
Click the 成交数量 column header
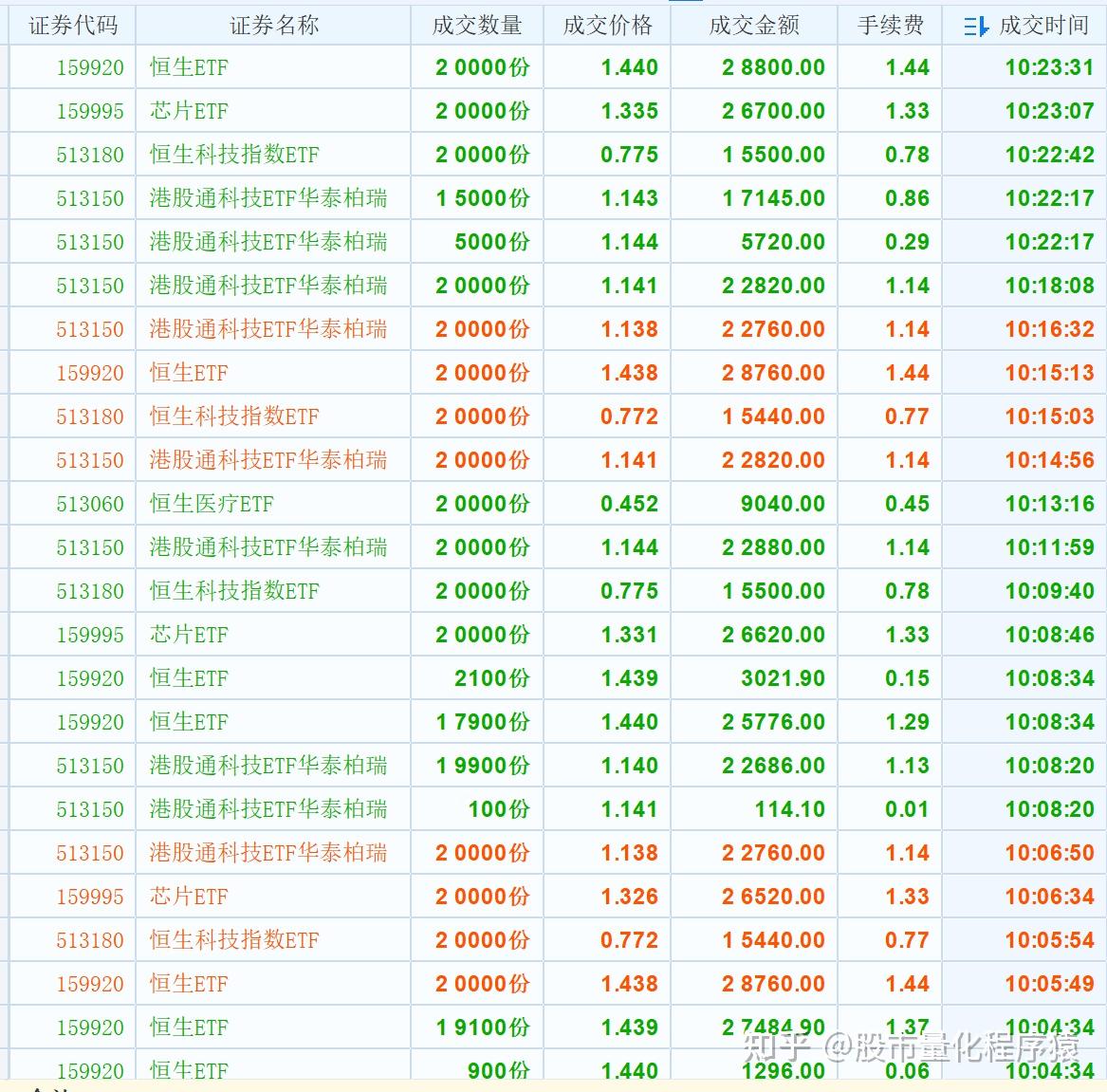tap(477, 26)
